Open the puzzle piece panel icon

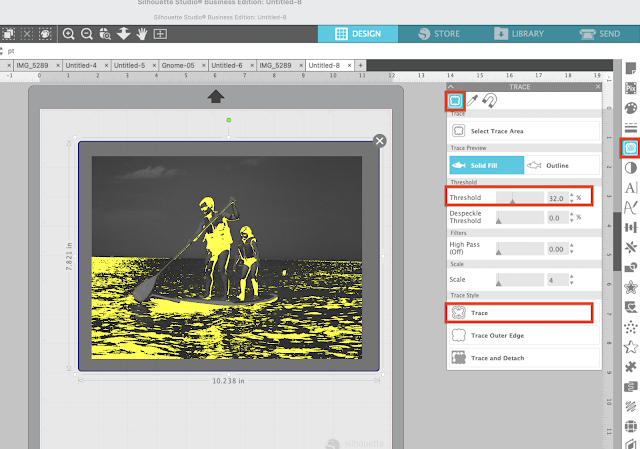[x=631, y=367]
